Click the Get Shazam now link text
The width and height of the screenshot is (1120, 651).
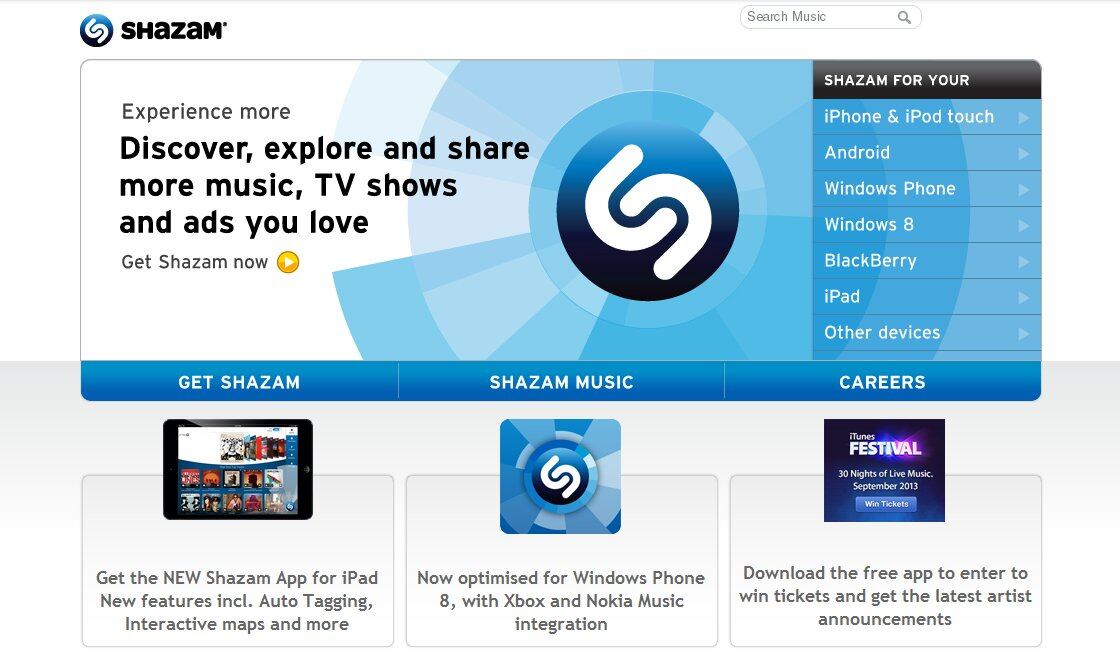(194, 262)
